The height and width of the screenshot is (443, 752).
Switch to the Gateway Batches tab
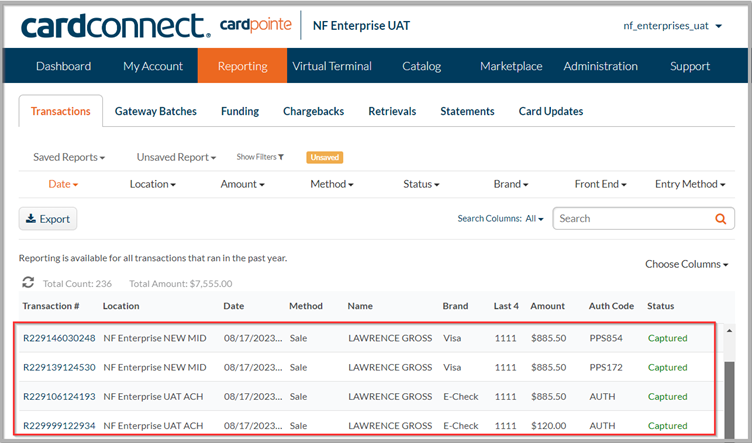(155, 111)
